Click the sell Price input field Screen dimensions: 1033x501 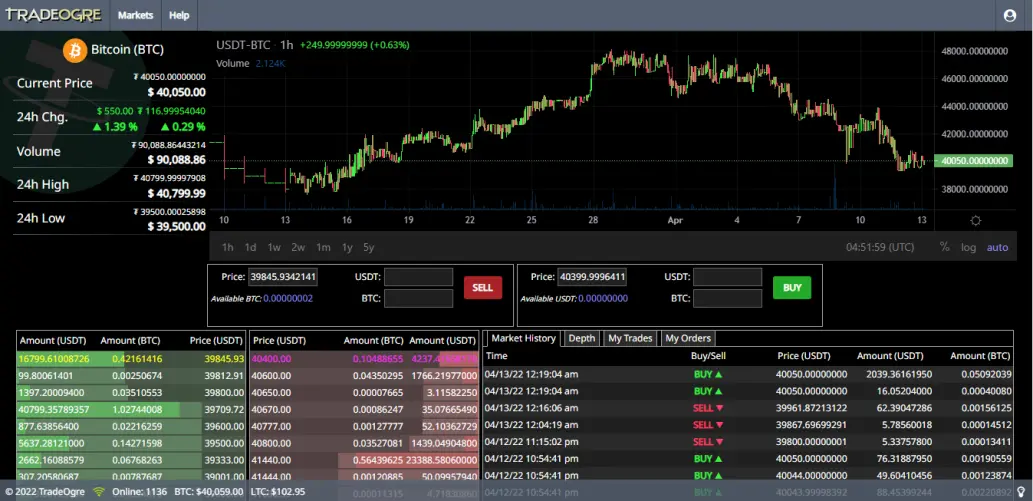[x=283, y=277]
